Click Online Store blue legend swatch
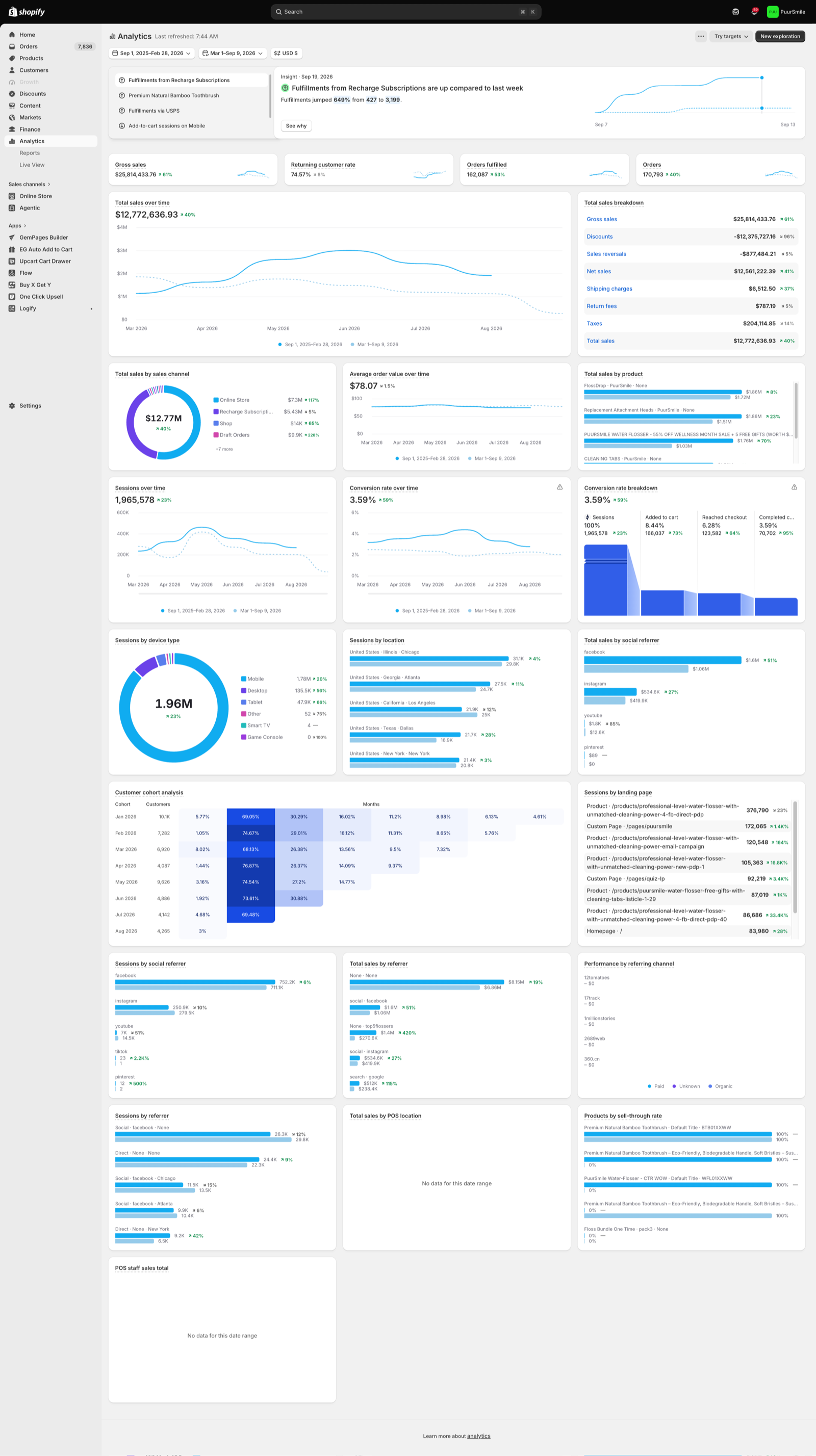The height and width of the screenshot is (1456, 816). 216,400
